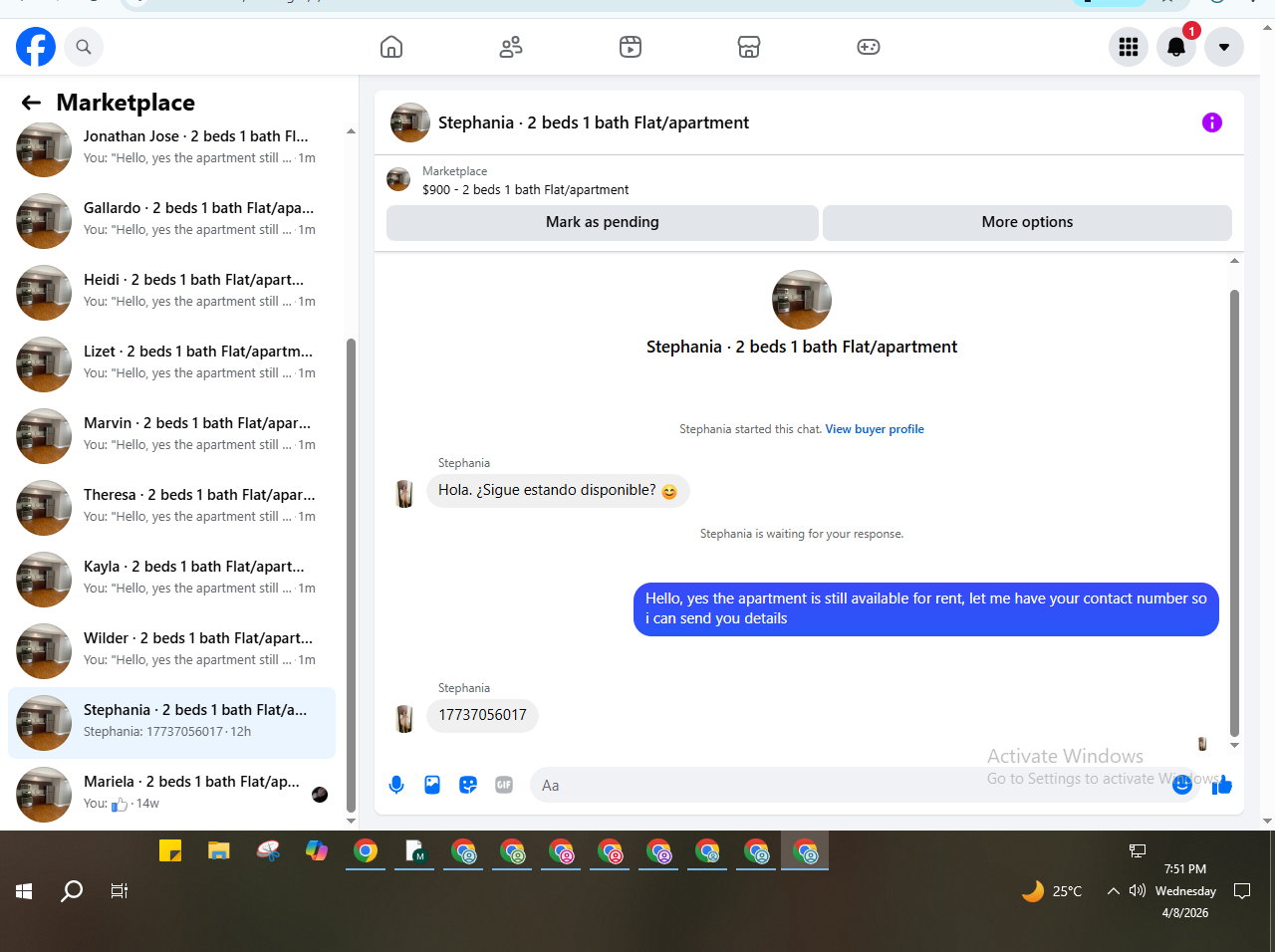The width and height of the screenshot is (1275, 952).
Task: Open Windows notification center
Action: click(1242, 891)
